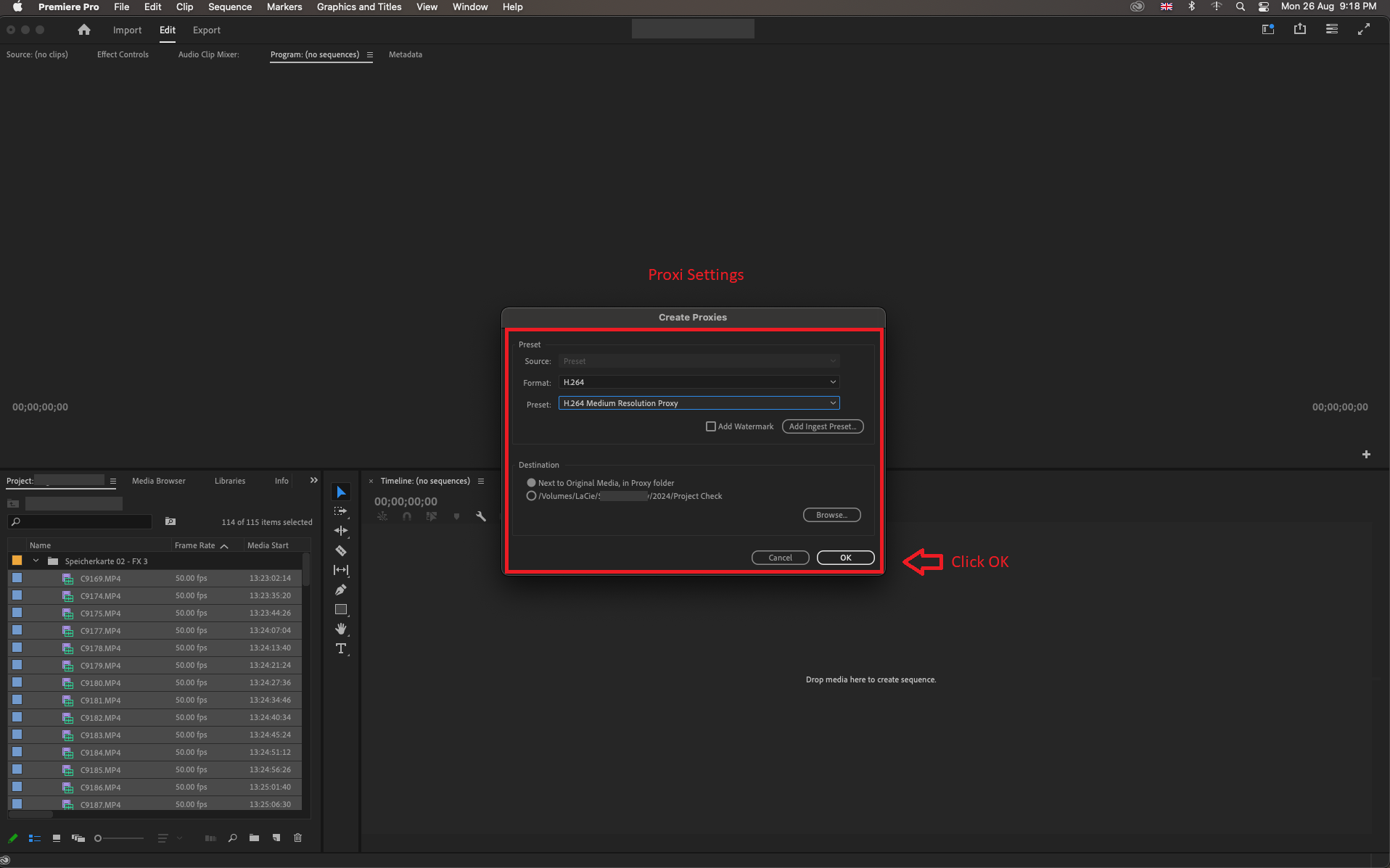Open the Creative Cloud status bar icon

pyautogui.click(x=5, y=861)
